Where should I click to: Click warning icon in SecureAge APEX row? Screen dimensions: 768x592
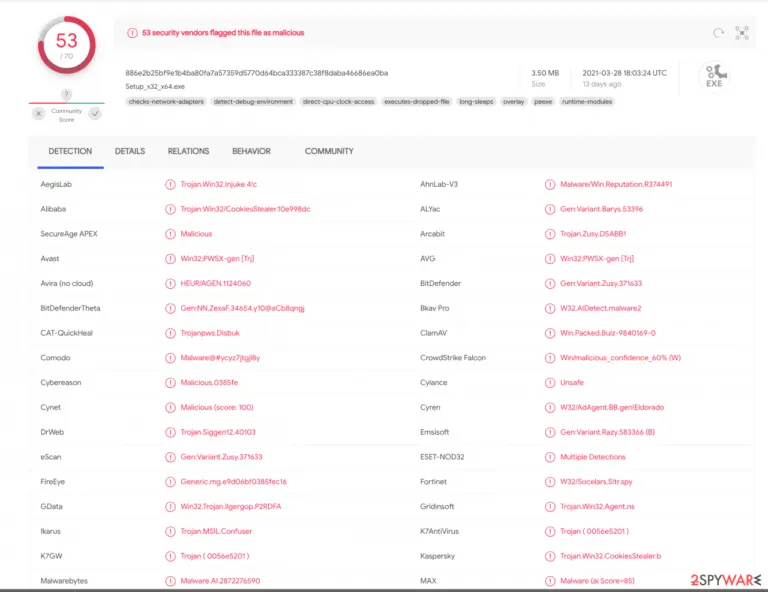tap(170, 234)
